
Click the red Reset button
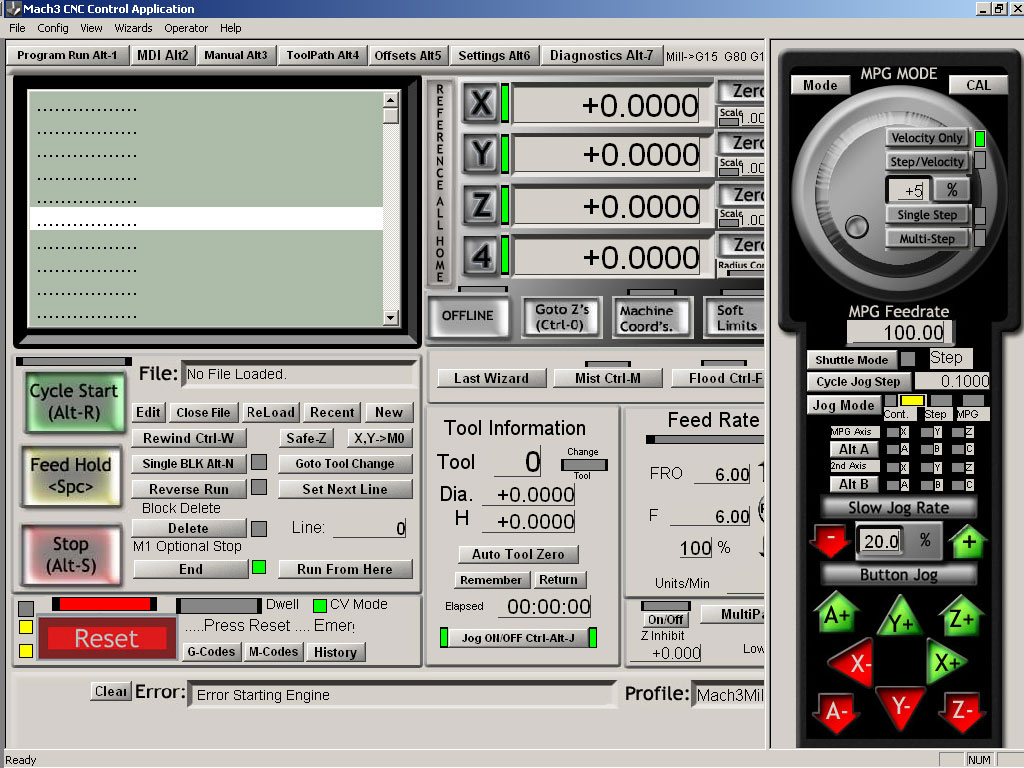(x=106, y=638)
